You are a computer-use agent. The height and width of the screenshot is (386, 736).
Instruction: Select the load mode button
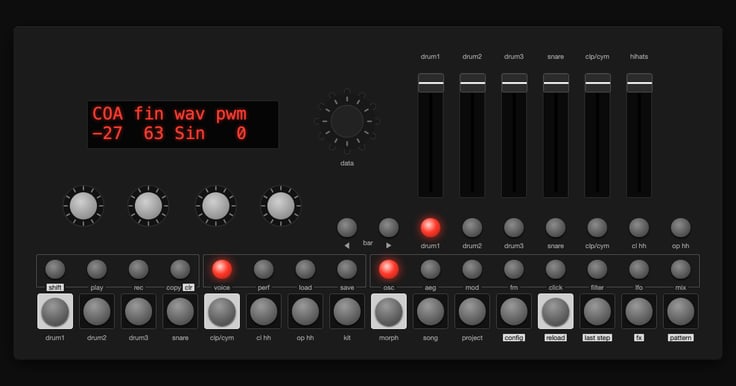[x=306, y=270]
